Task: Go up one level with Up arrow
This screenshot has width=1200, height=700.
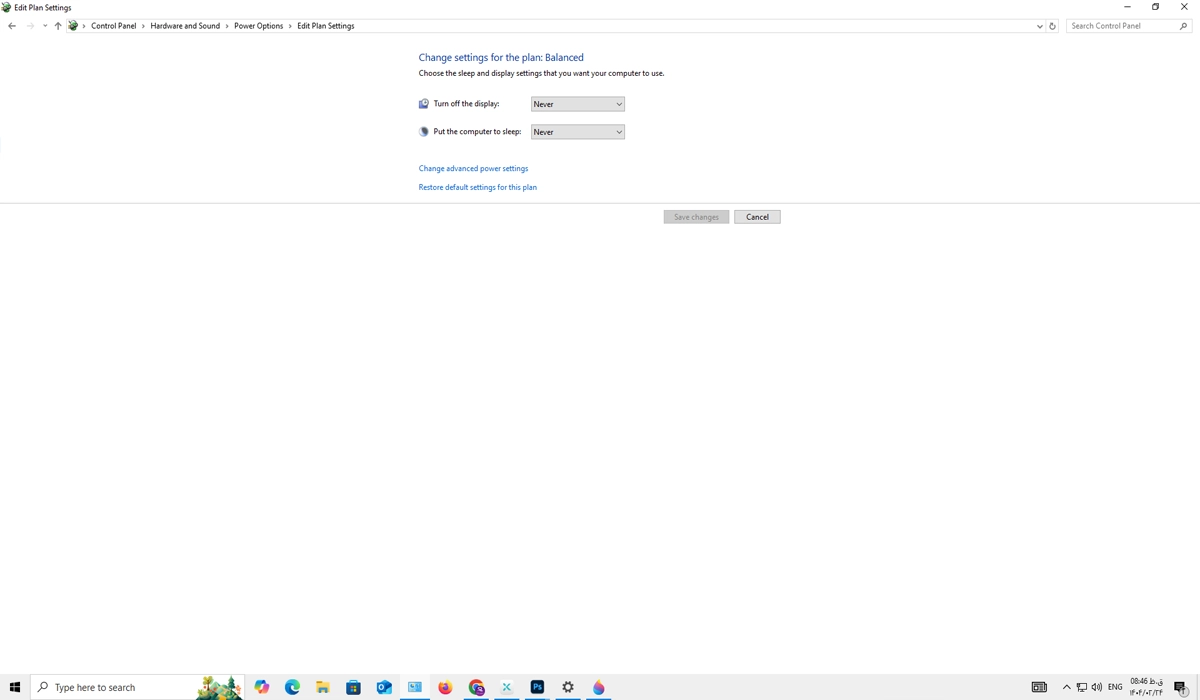Action: tap(58, 26)
